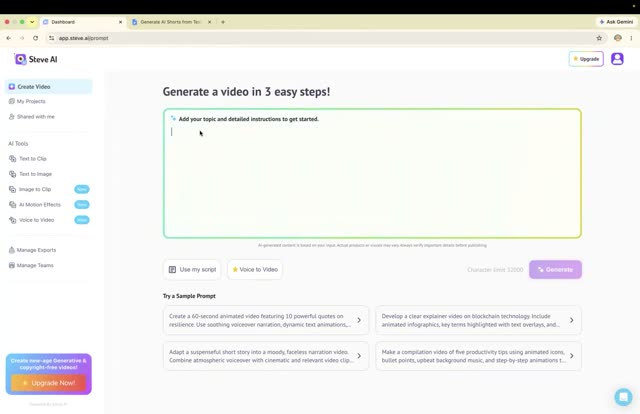Screen dimensions: 640x414
Task: Open Voice to Video in sidebar
Action: [x=36, y=220]
